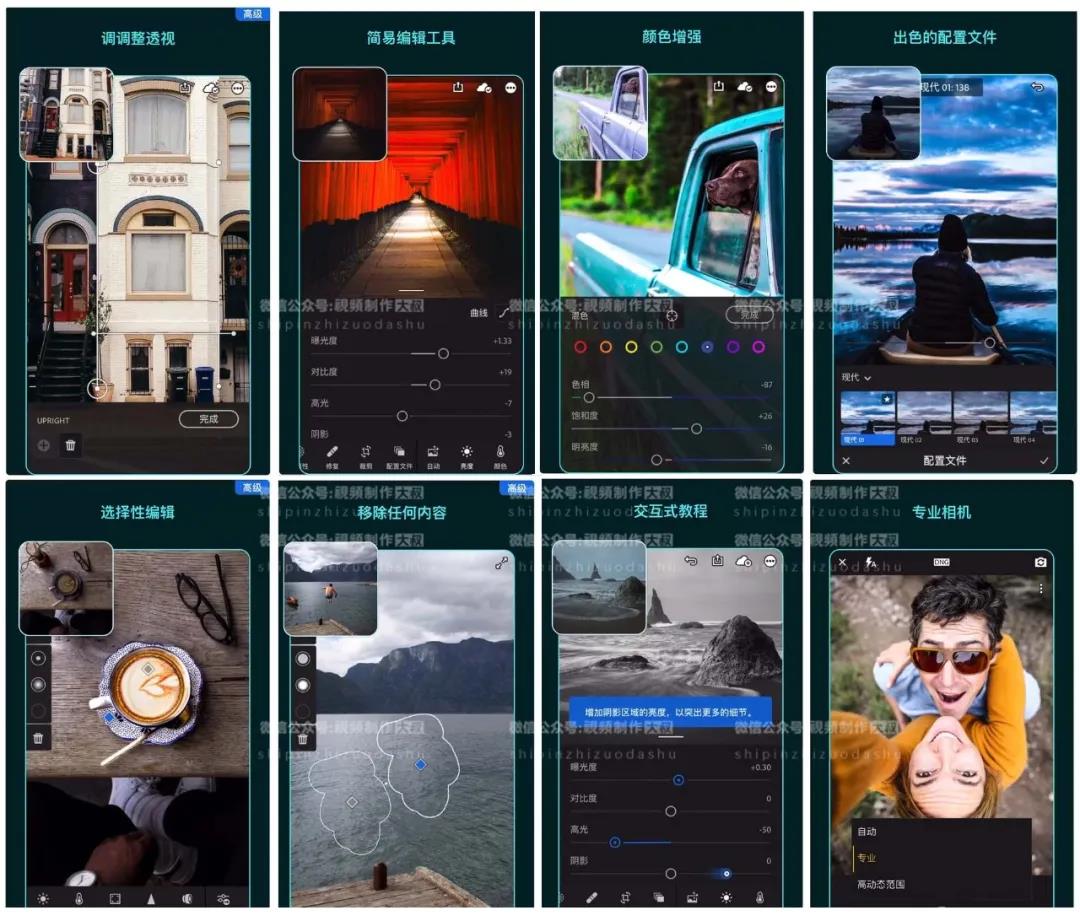The height and width of the screenshot is (921, 1080).
Task: Select green color circle in 混色
Action: [656, 347]
